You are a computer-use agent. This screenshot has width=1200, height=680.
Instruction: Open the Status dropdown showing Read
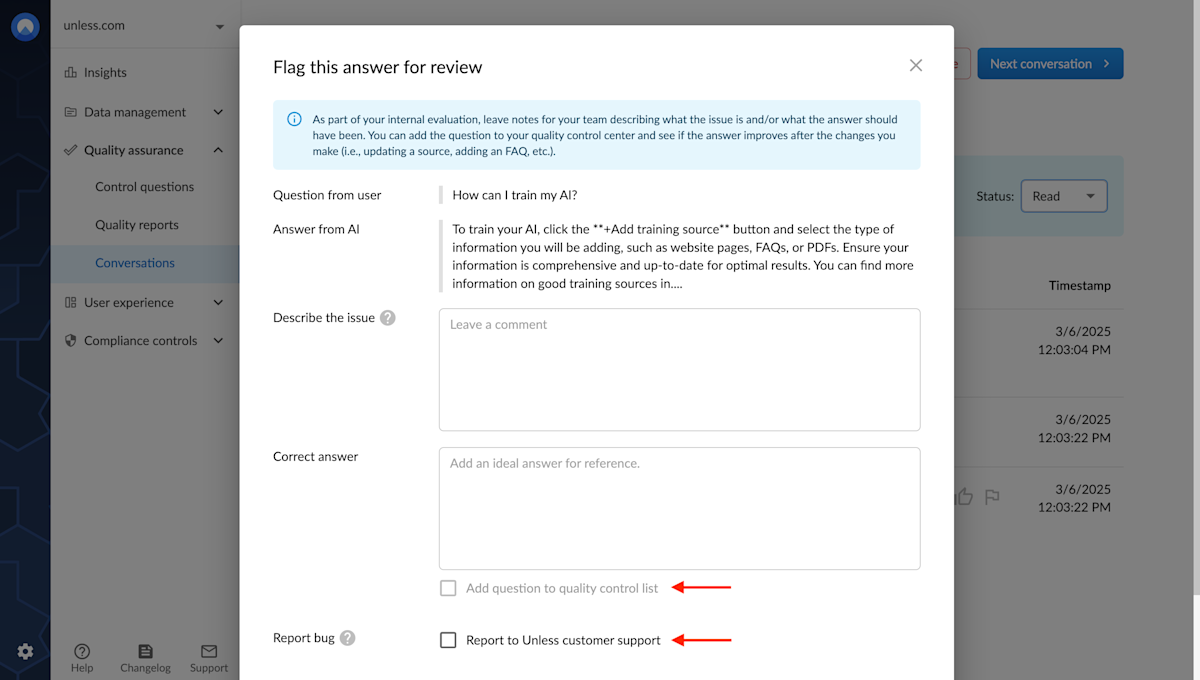coord(1063,196)
